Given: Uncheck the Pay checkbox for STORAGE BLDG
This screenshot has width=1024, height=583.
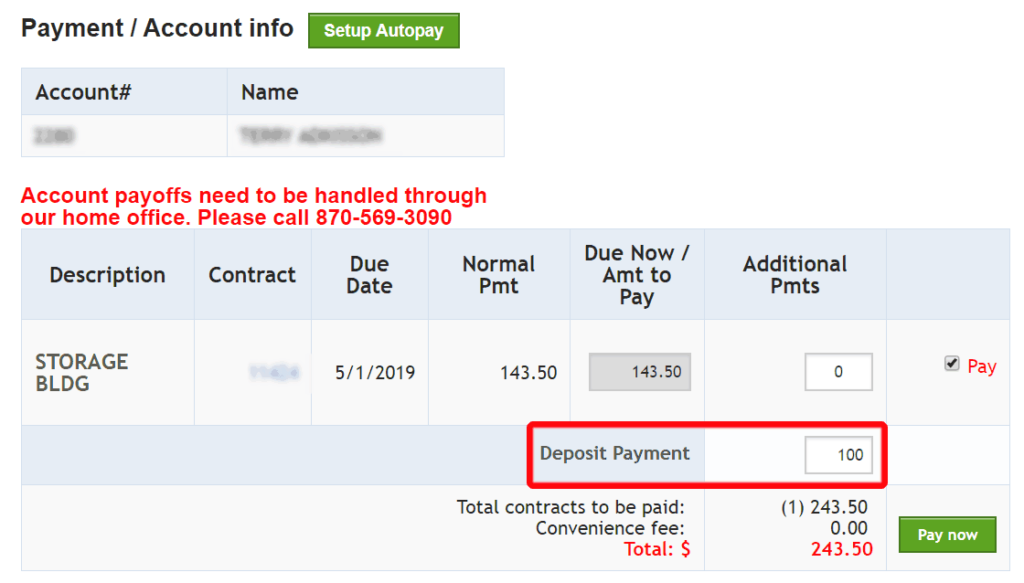Looking at the screenshot, I should point(951,365).
